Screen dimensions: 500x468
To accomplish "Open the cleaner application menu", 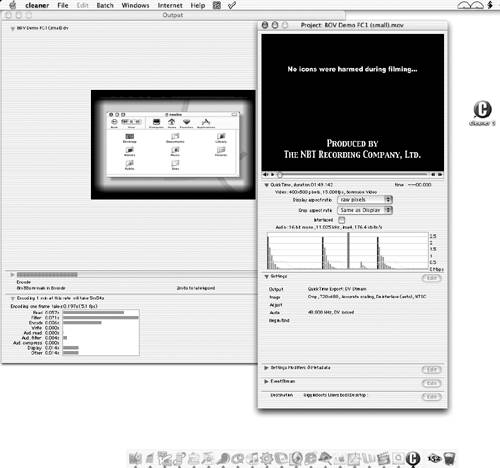I will tap(37, 5).
